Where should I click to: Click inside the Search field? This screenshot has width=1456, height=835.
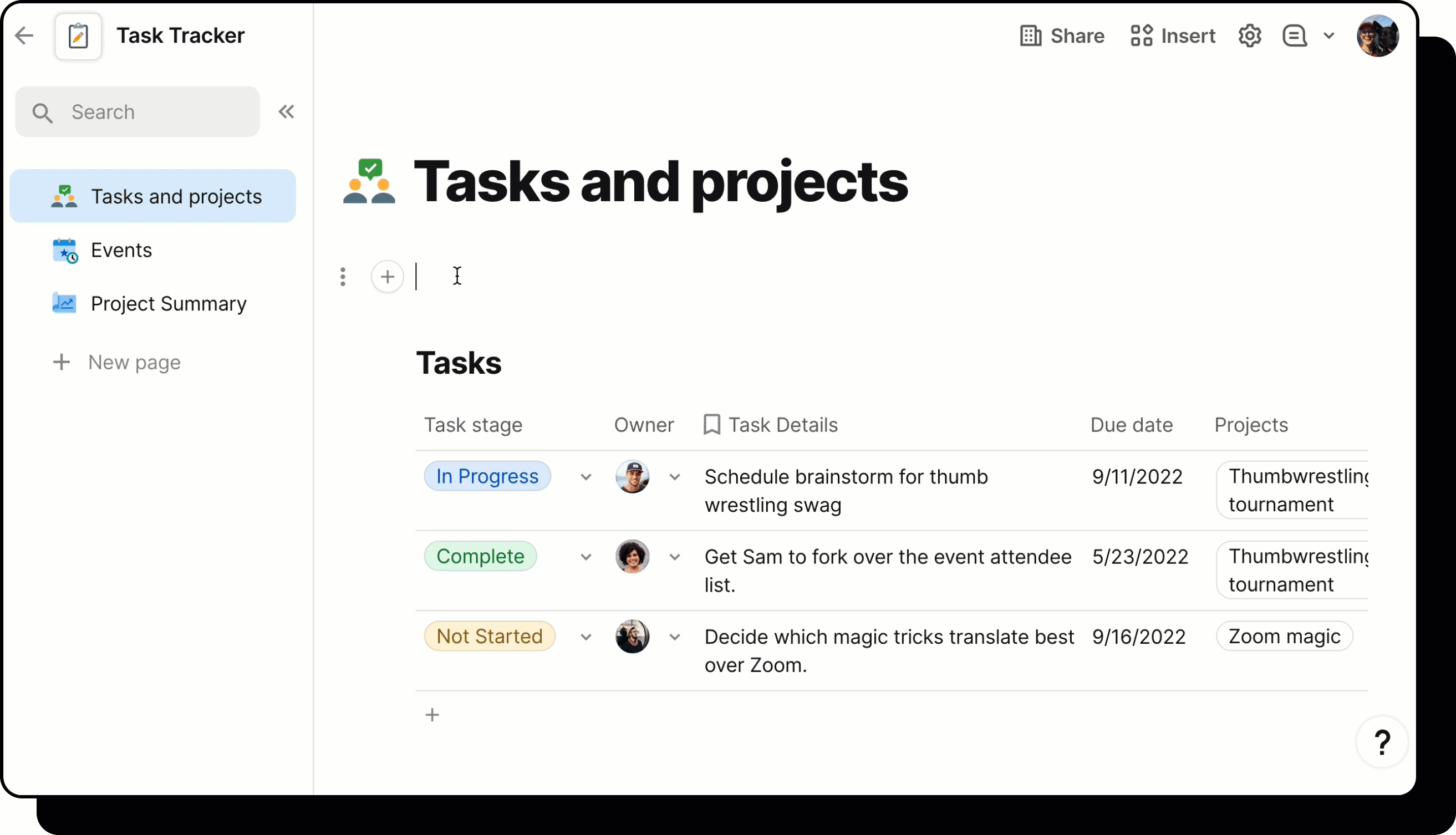pyautogui.click(x=138, y=112)
